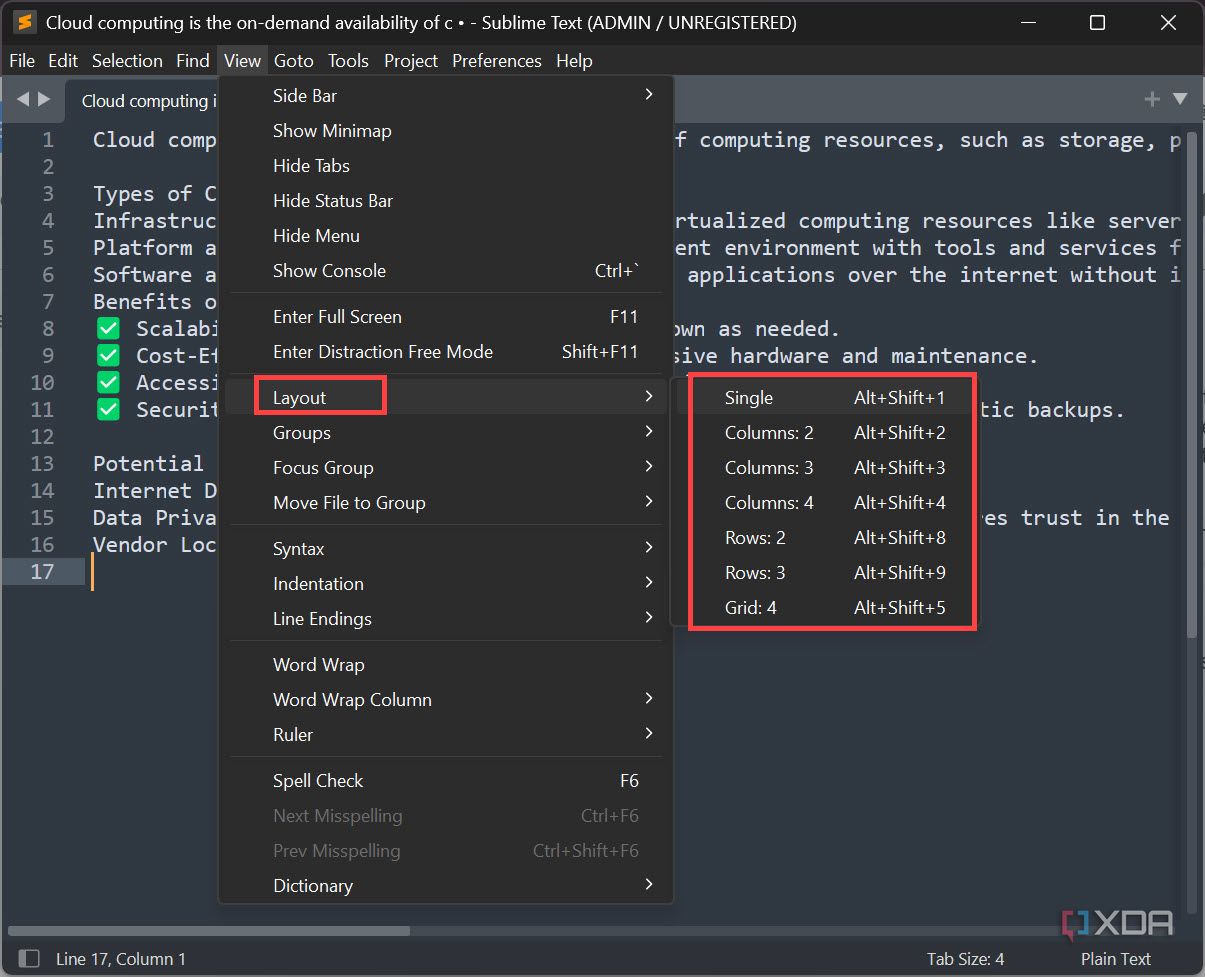Enable Spell Check from the View menu
The height and width of the screenshot is (977, 1205).
click(x=318, y=781)
